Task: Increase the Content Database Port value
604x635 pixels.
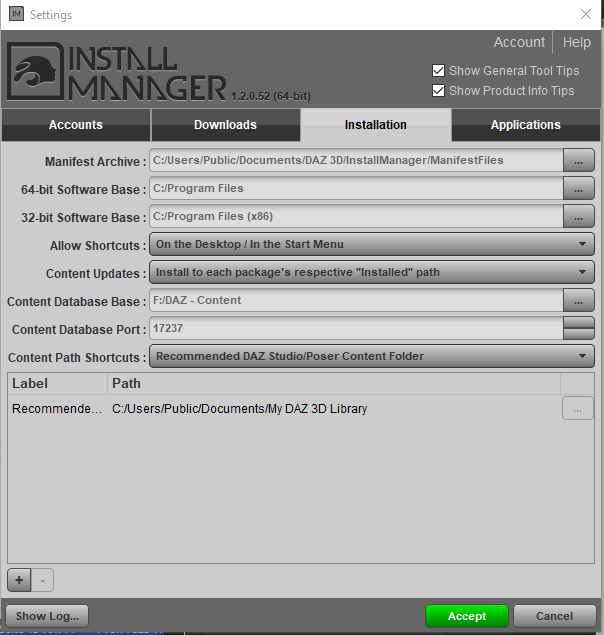Action: pos(578,322)
